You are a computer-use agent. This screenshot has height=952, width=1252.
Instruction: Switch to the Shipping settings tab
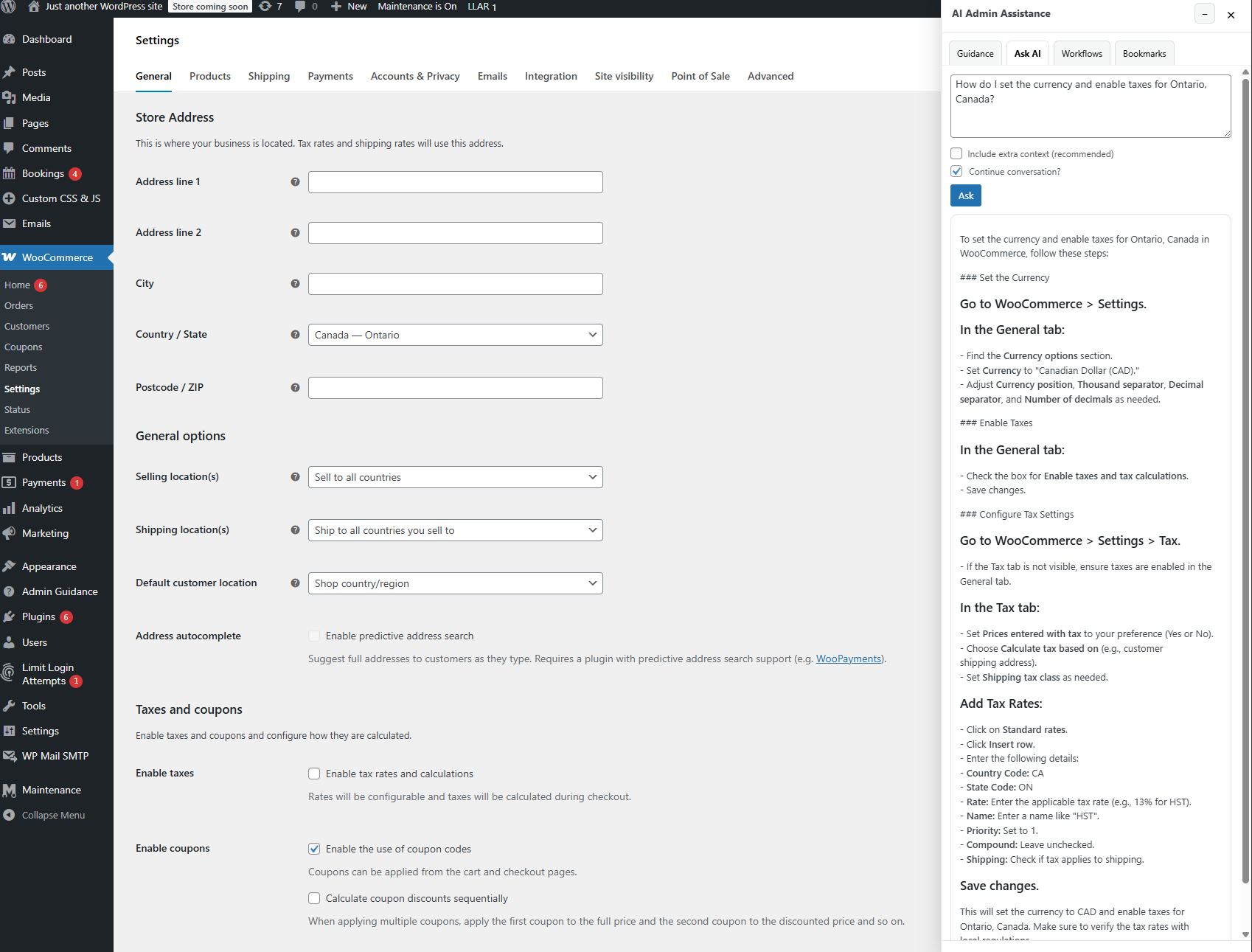coord(269,76)
